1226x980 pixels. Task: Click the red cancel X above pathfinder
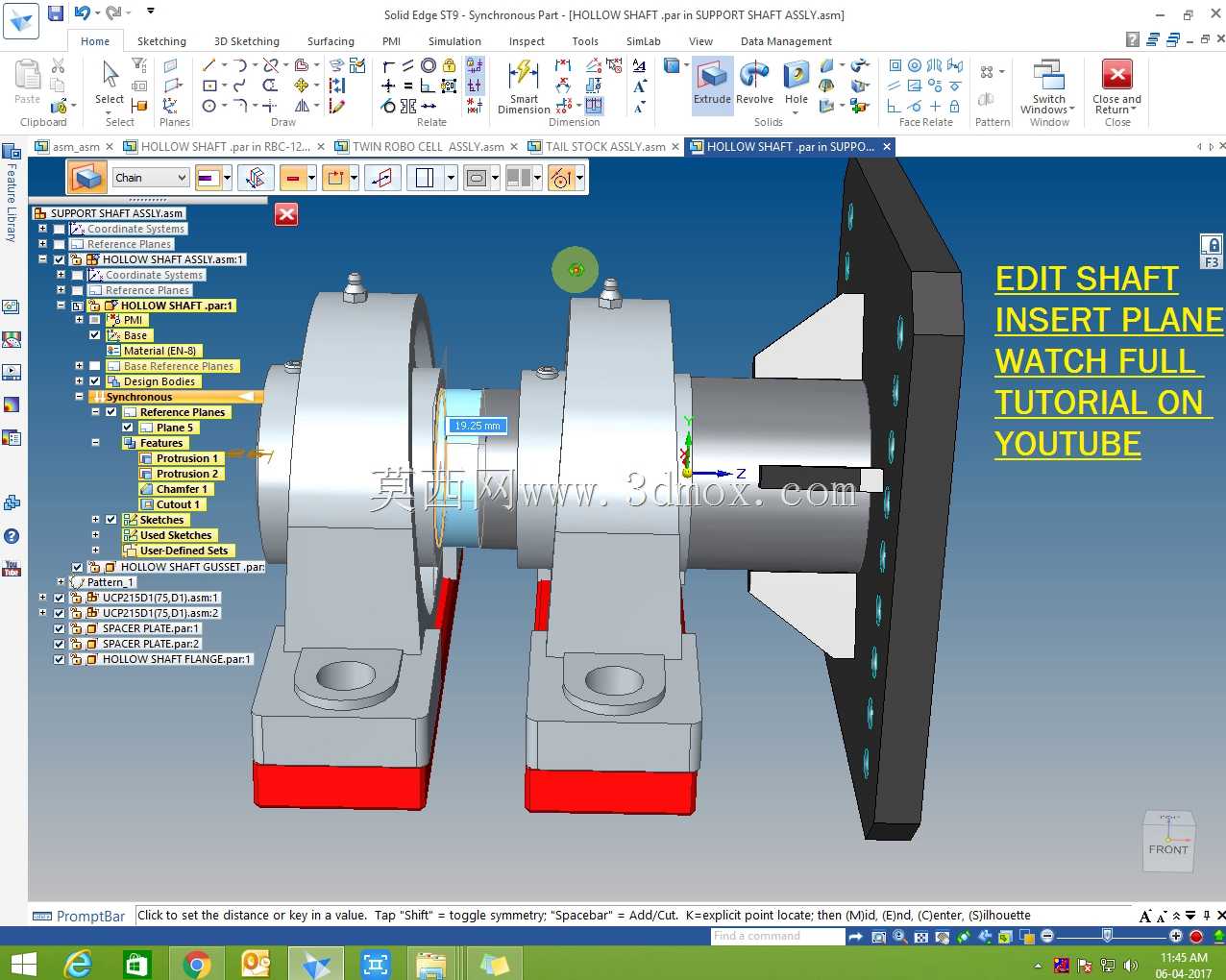tap(286, 214)
